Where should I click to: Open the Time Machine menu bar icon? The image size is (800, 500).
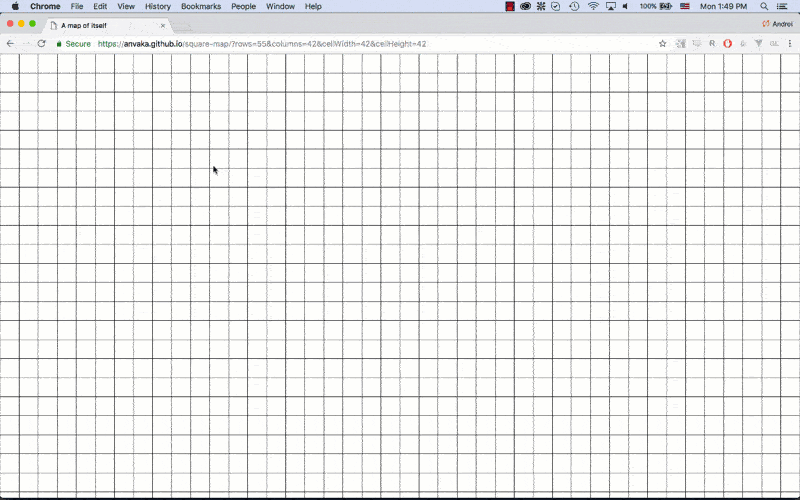coord(574,6)
